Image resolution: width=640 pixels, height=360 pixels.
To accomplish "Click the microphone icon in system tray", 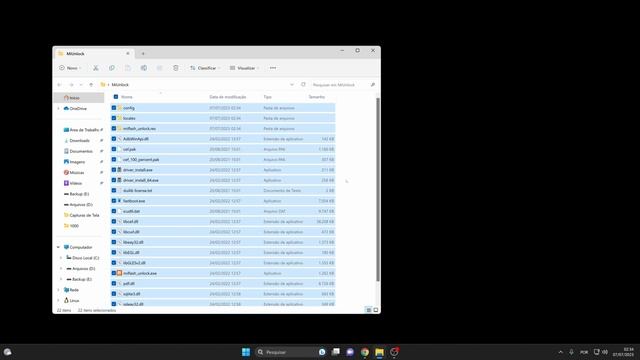I will point(571,352).
